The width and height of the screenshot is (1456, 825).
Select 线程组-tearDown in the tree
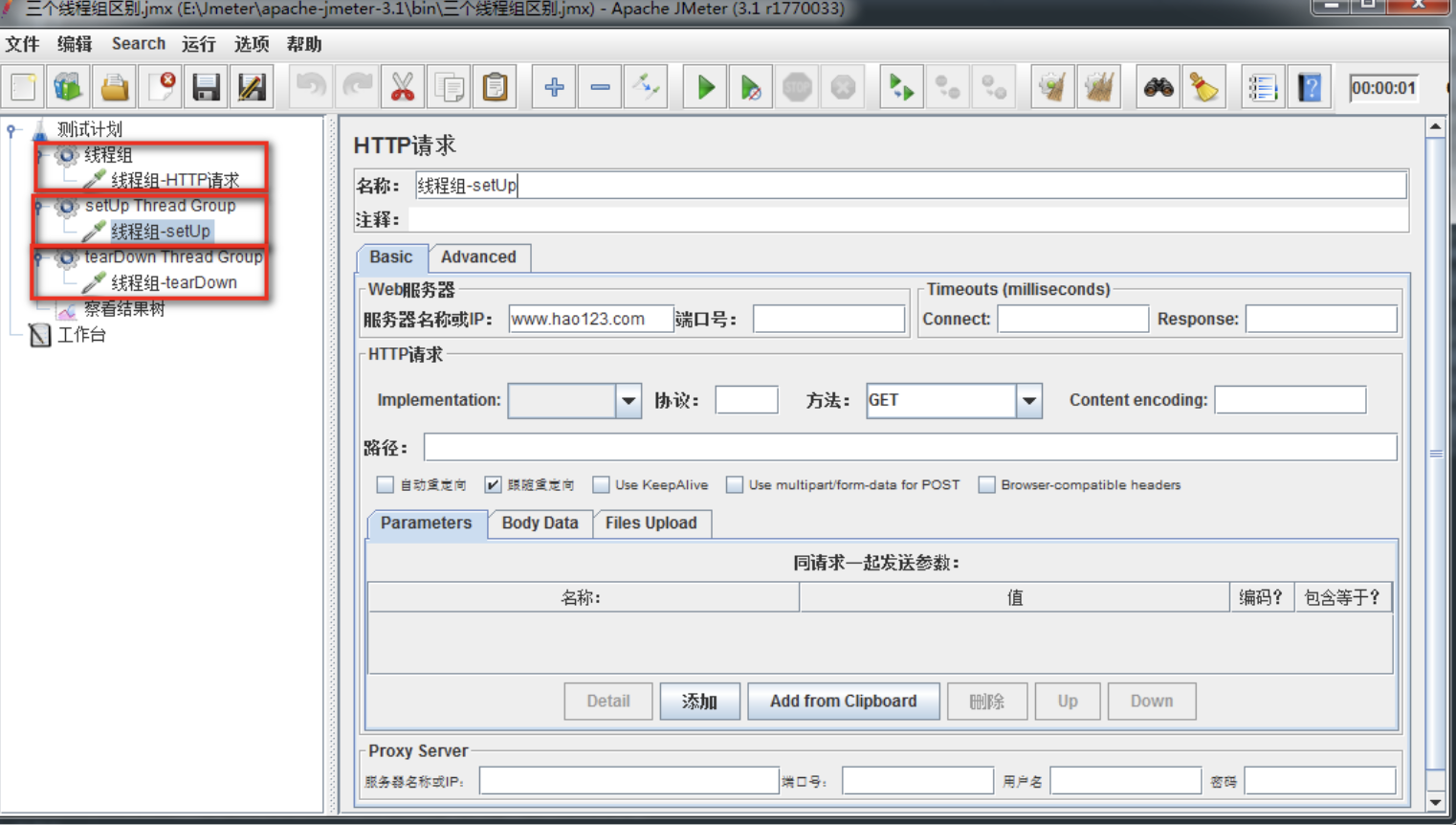point(174,283)
